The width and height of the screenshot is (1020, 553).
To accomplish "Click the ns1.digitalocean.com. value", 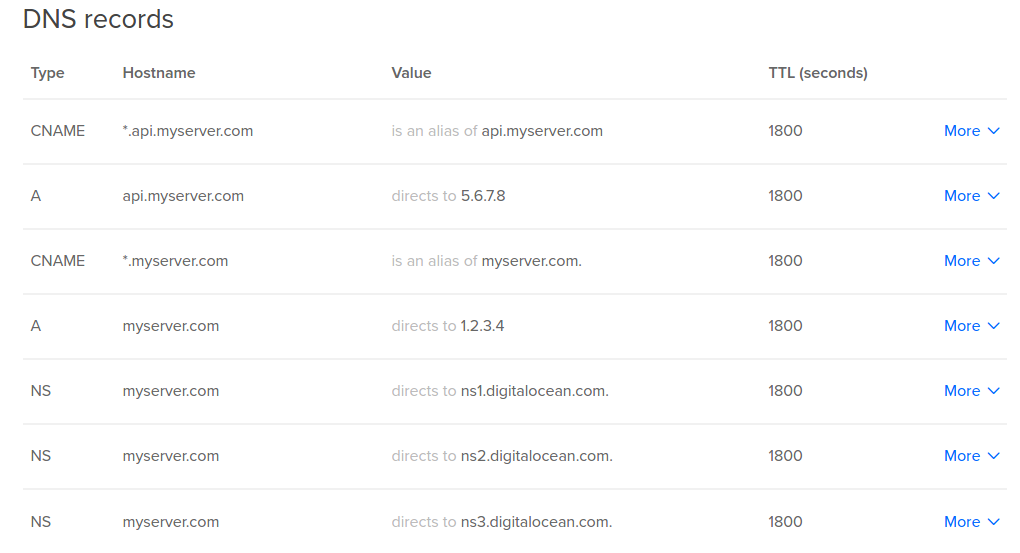I will [535, 391].
